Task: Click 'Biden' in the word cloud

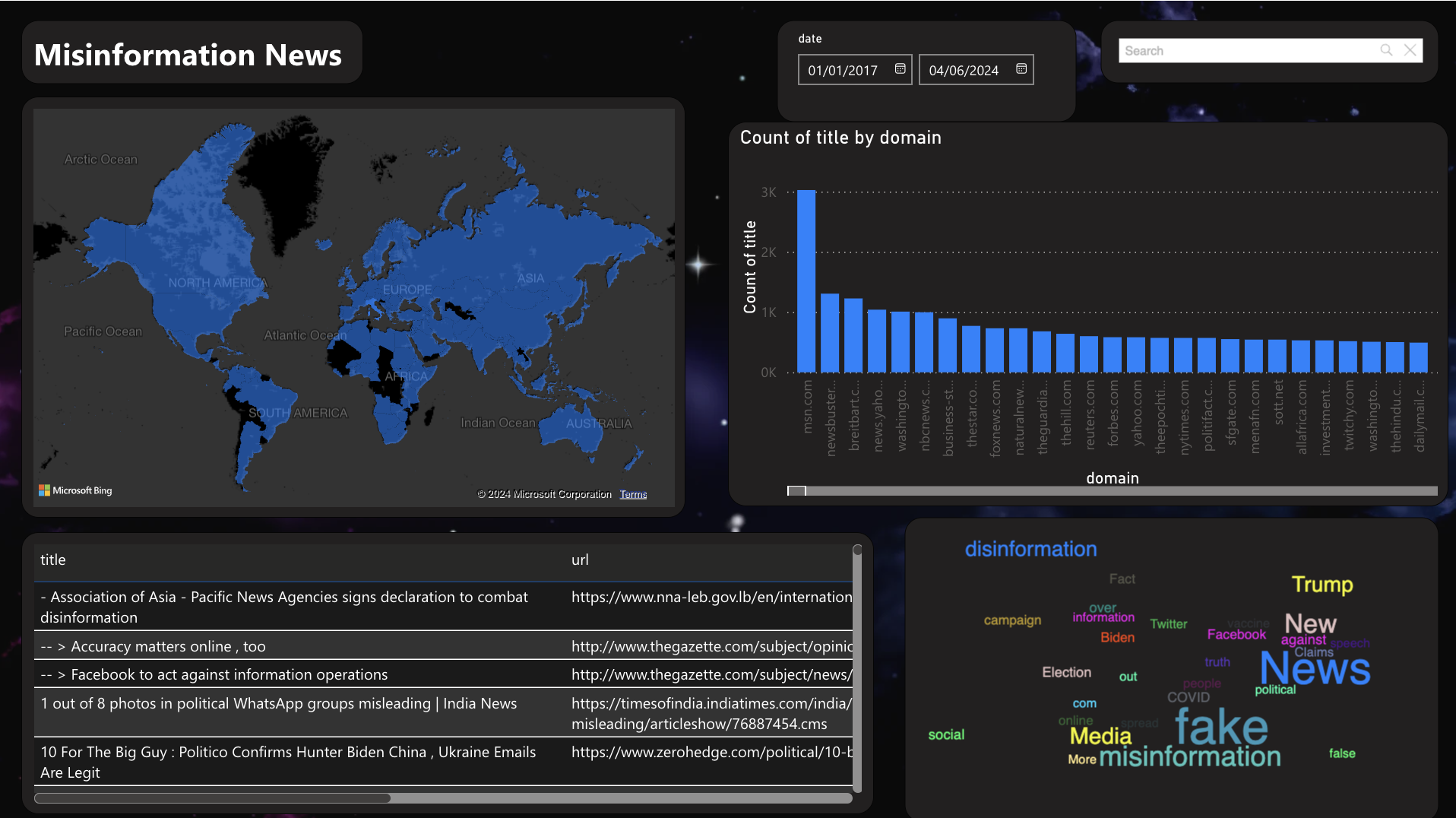Action: coord(1117,637)
